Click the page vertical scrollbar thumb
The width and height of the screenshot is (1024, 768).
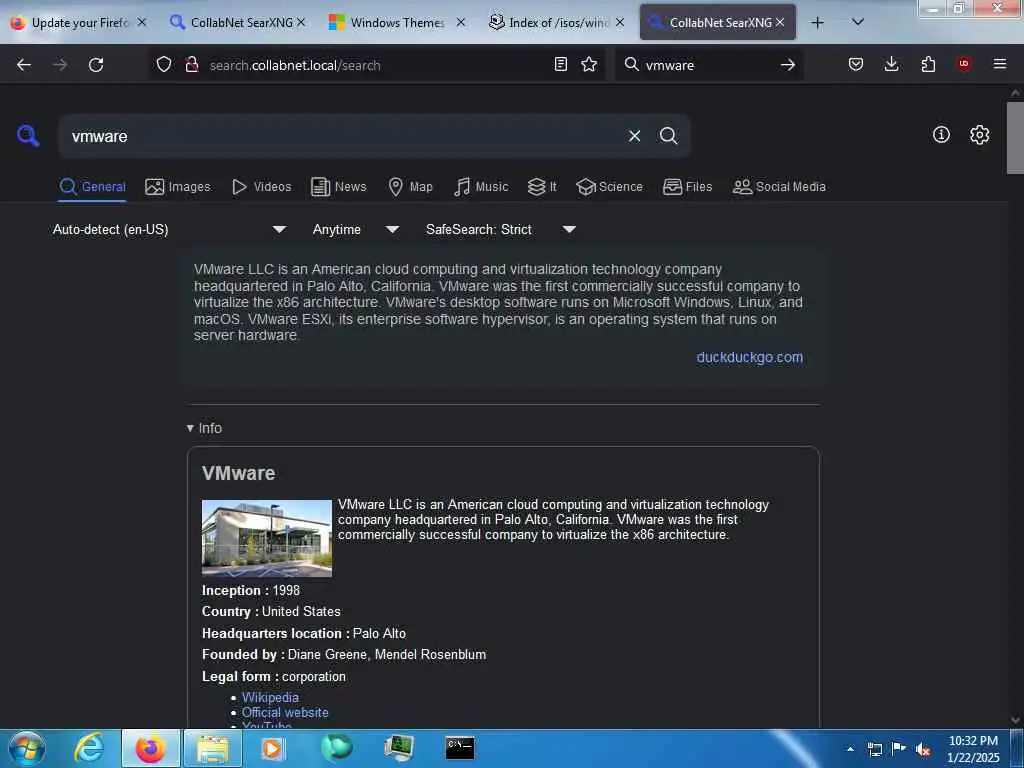pyautogui.click(x=1015, y=137)
